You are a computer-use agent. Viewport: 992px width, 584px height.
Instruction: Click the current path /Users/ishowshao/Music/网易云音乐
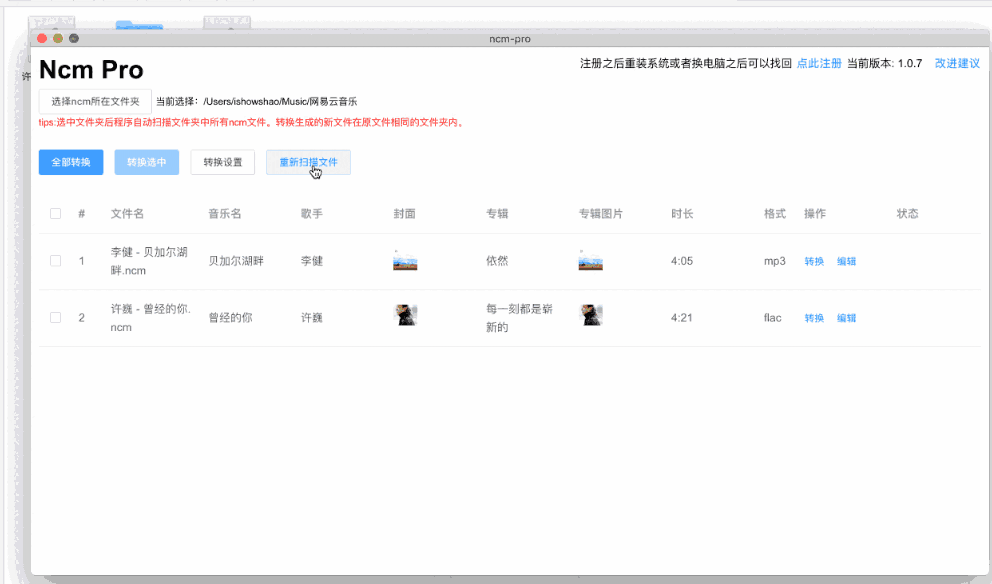point(280,101)
